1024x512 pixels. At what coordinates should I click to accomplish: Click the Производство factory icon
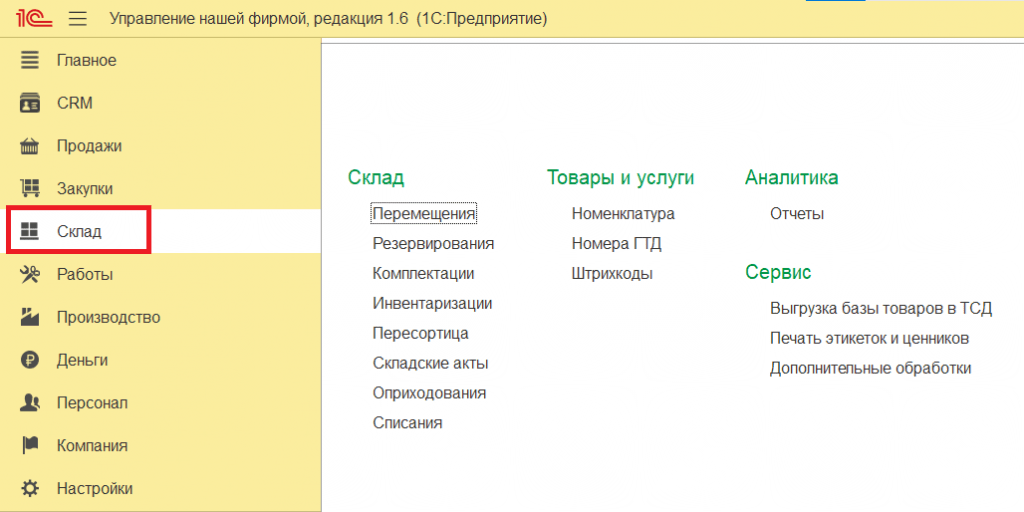pos(30,317)
